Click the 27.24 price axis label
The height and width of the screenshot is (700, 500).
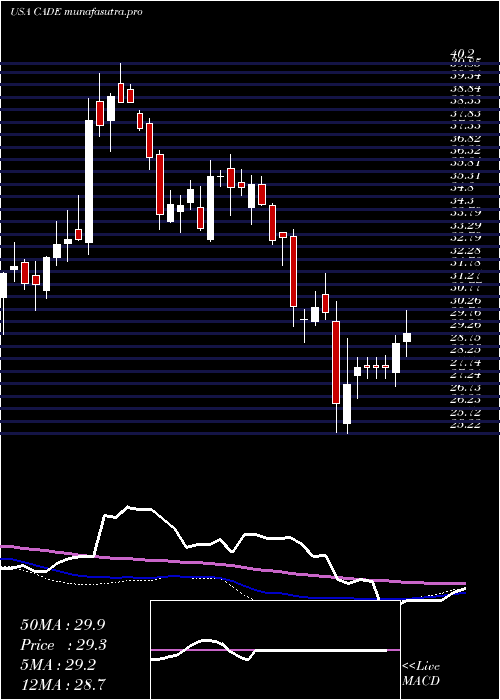pyautogui.click(x=466, y=375)
